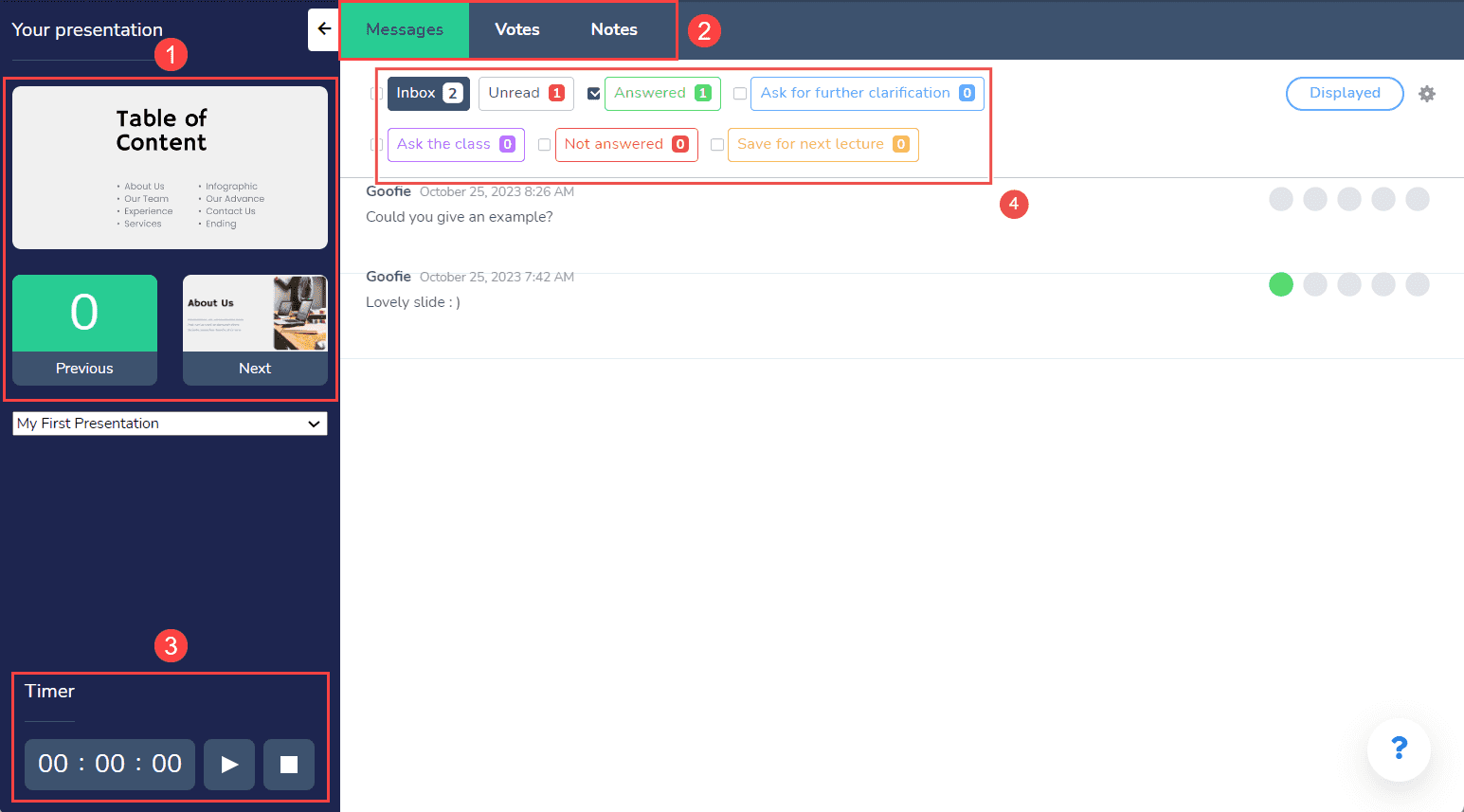Open the settings gear icon
The width and height of the screenshot is (1464, 812).
pos(1427,94)
